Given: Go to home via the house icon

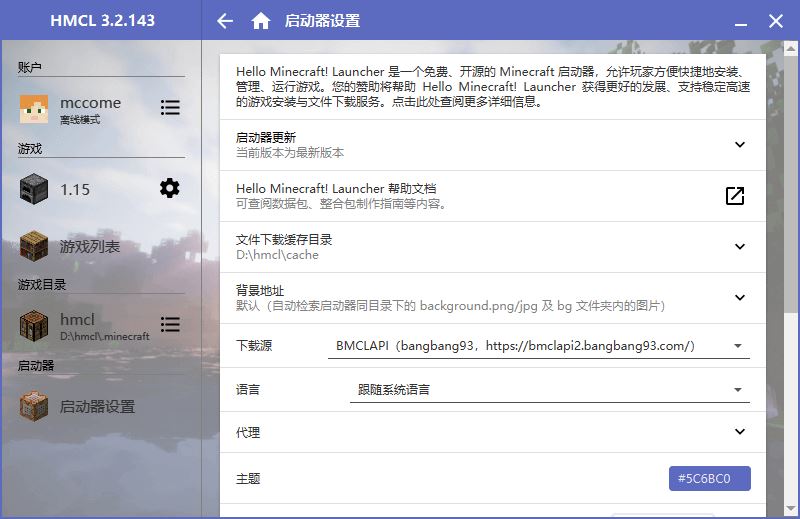Looking at the screenshot, I should [x=261, y=21].
